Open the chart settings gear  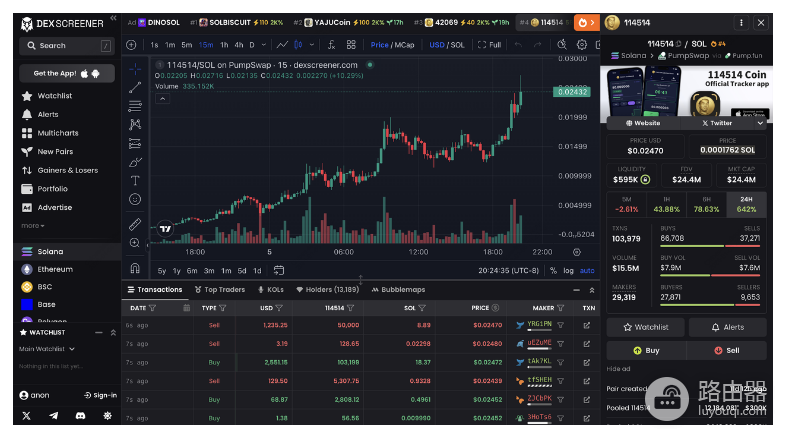(x=581, y=45)
